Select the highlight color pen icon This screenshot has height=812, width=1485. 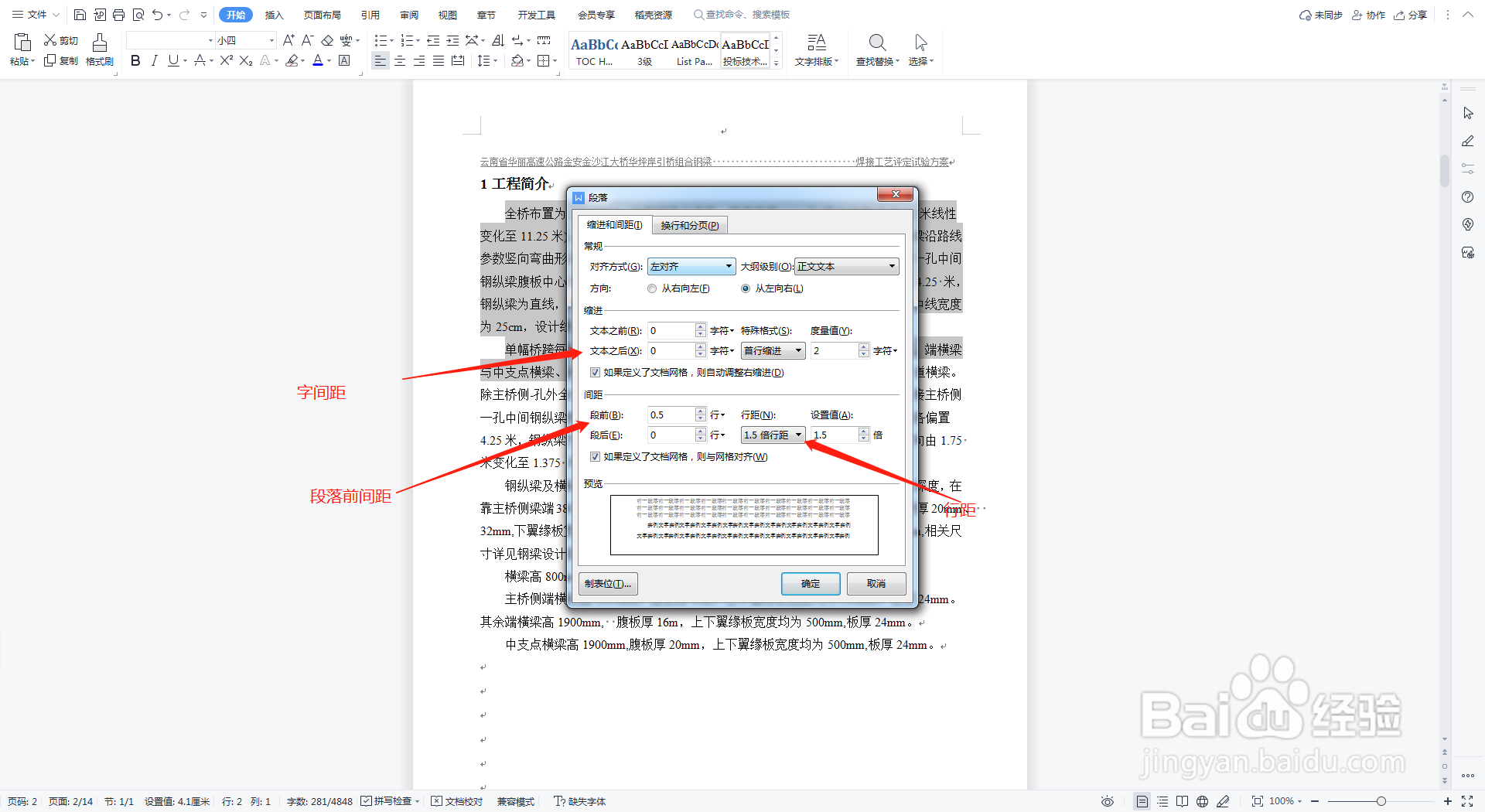point(292,61)
